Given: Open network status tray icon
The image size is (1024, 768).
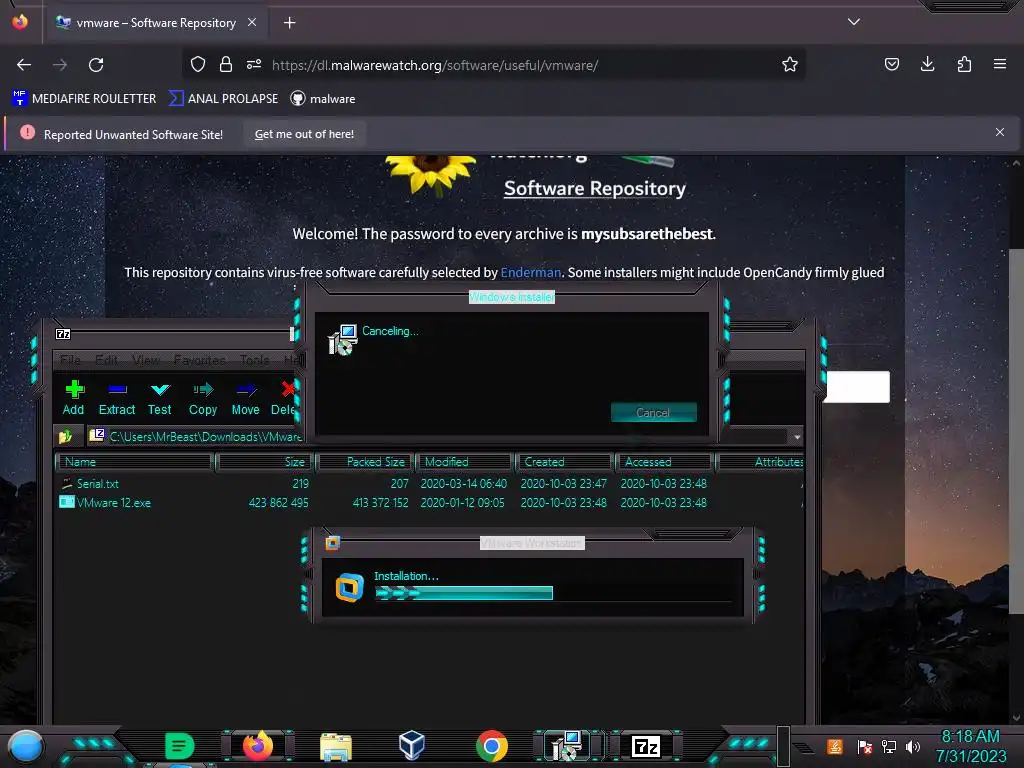Looking at the screenshot, I should 888,746.
